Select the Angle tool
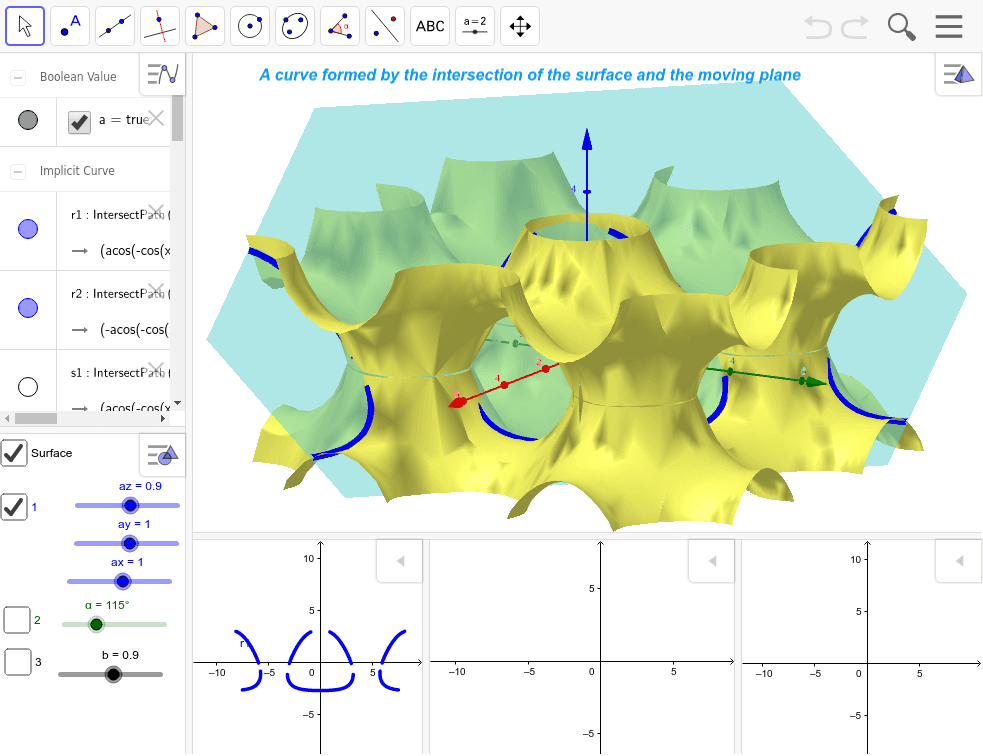 (x=339, y=26)
